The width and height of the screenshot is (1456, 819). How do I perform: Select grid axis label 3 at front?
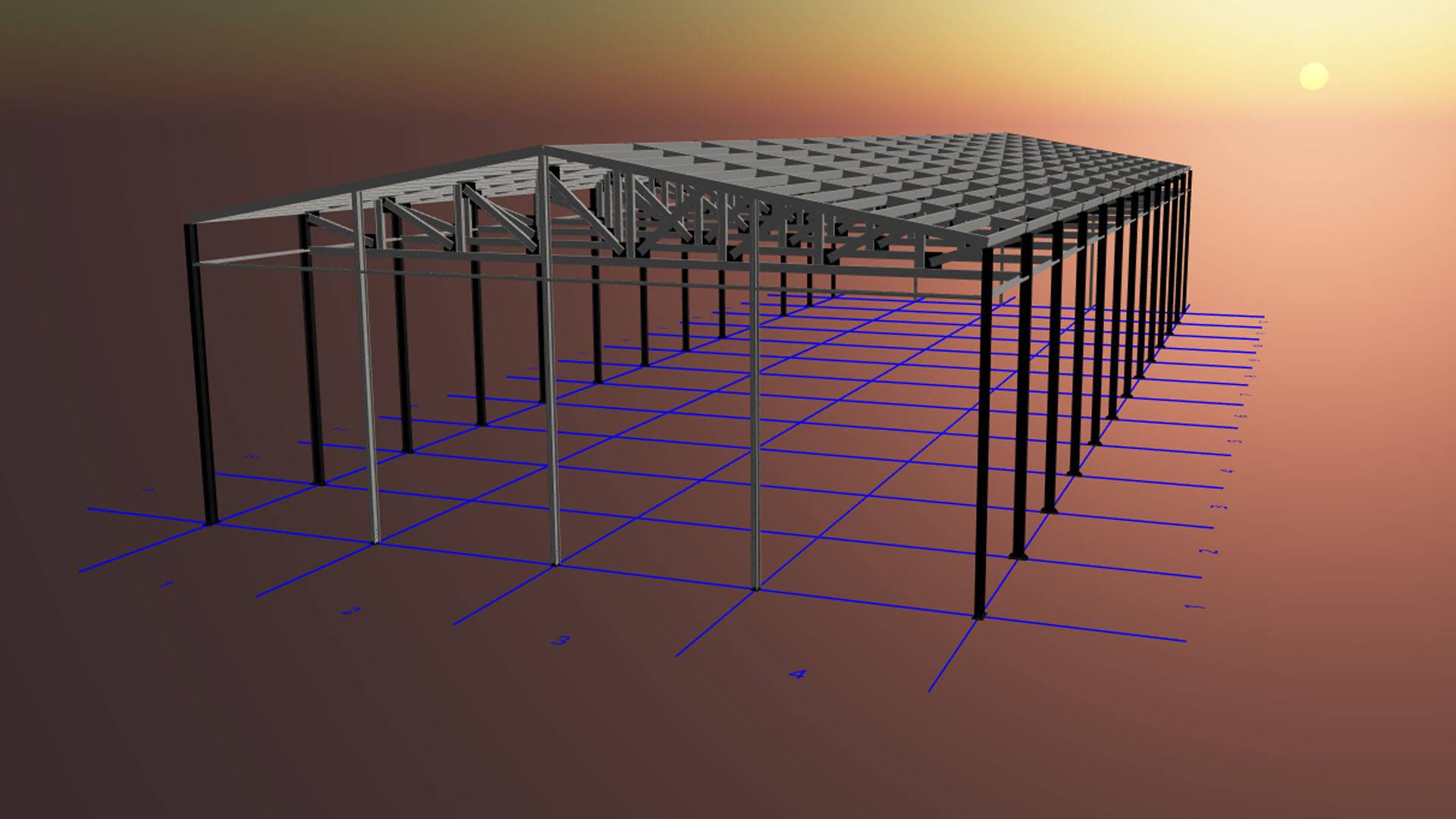[x=560, y=640]
